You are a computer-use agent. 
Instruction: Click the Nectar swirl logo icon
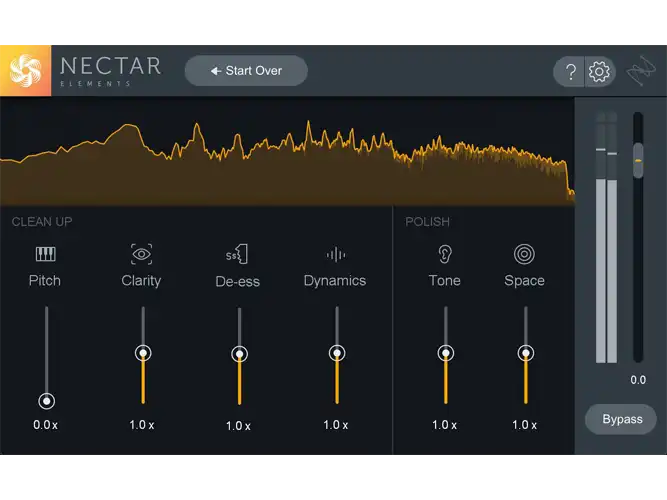26,71
